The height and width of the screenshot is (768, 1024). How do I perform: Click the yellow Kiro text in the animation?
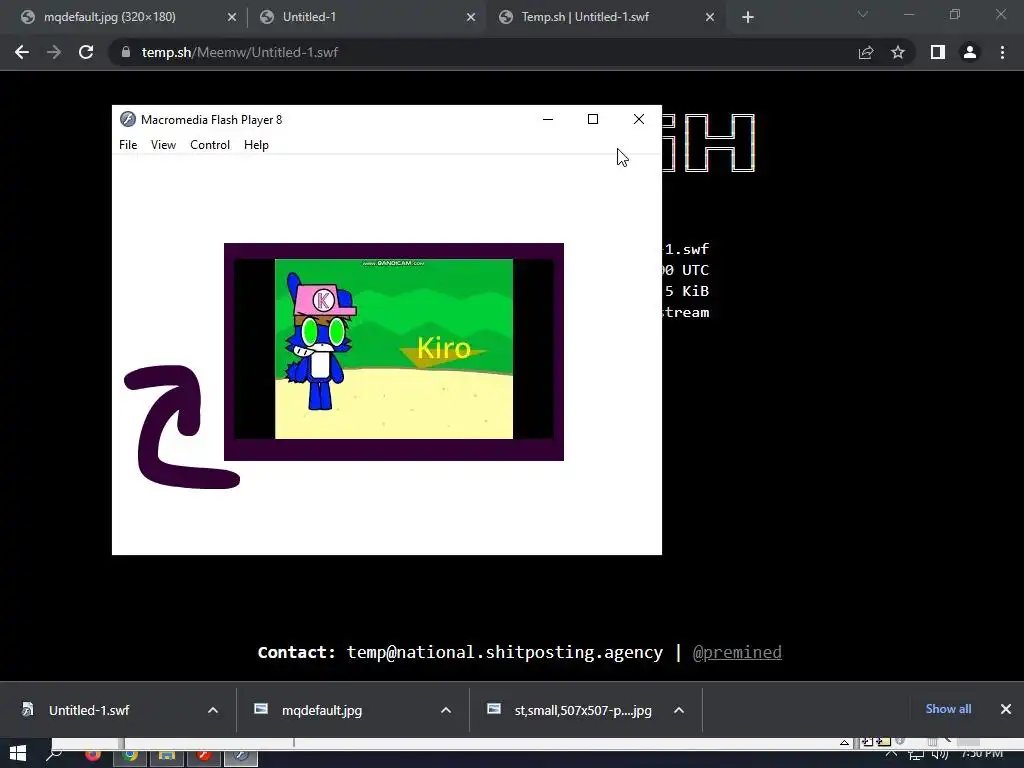443,348
